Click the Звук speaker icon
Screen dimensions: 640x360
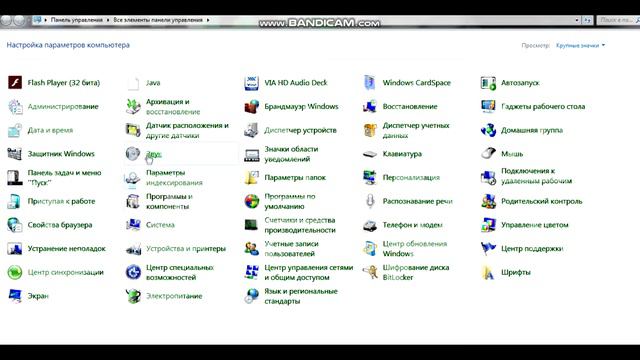[x=133, y=154]
